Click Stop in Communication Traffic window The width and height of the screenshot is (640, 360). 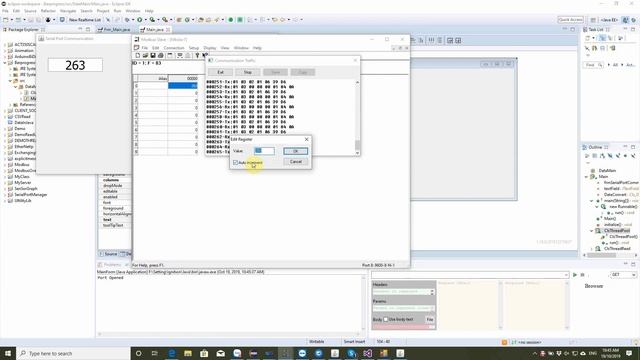tap(248, 72)
